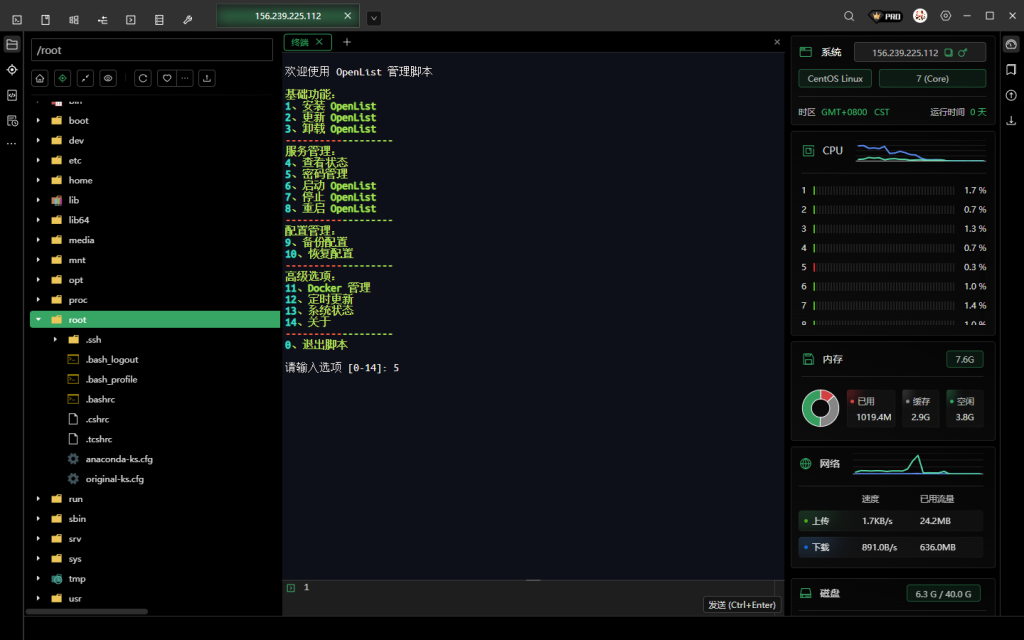Click the upload icon in file toolbar
Viewport: 1024px width, 640px height.
(x=207, y=78)
